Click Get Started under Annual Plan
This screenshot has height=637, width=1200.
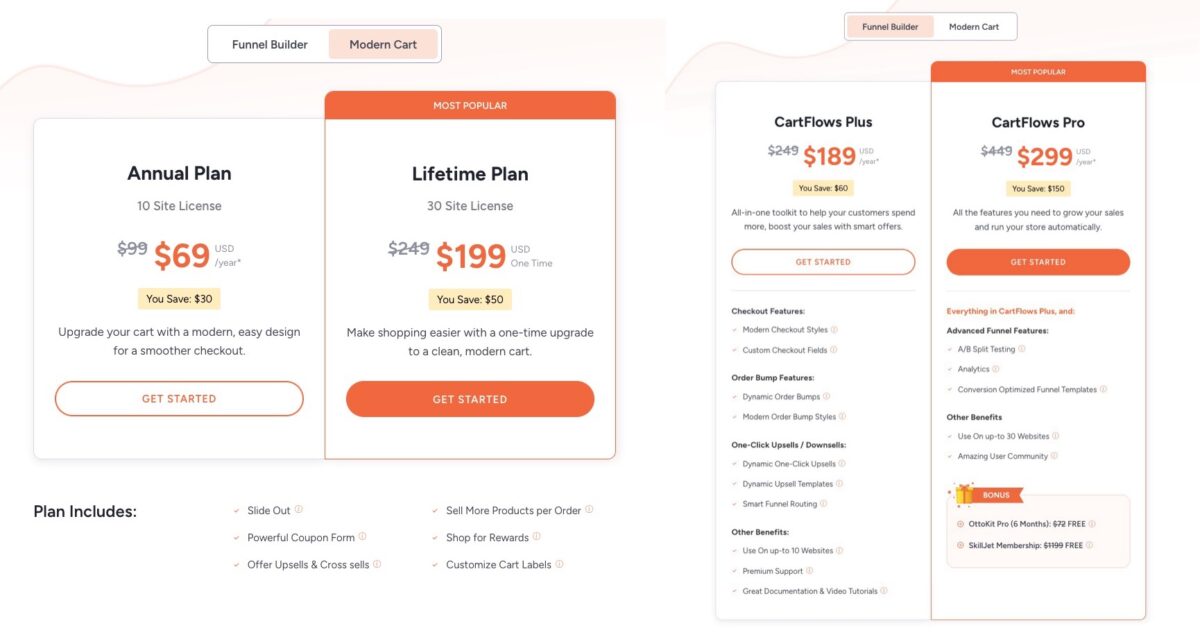click(179, 399)
